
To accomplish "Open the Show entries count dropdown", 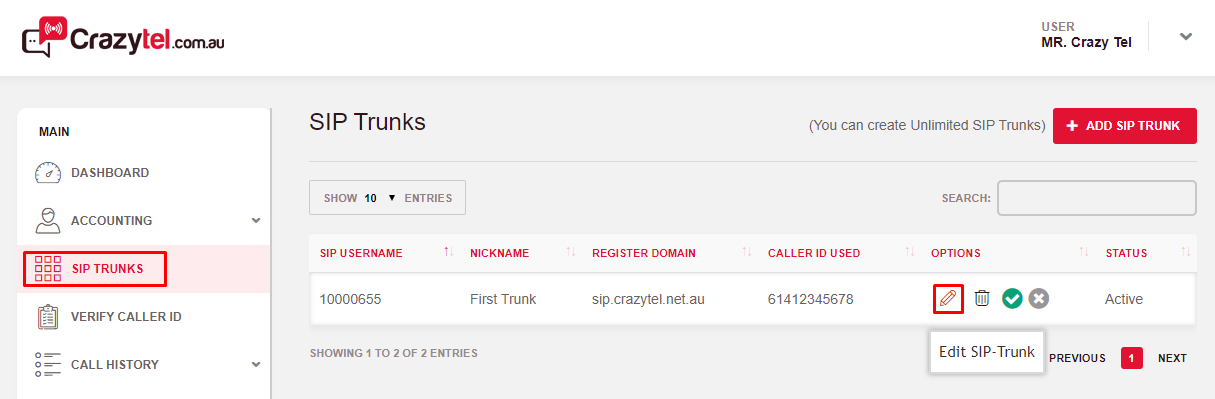I will 387,198.
